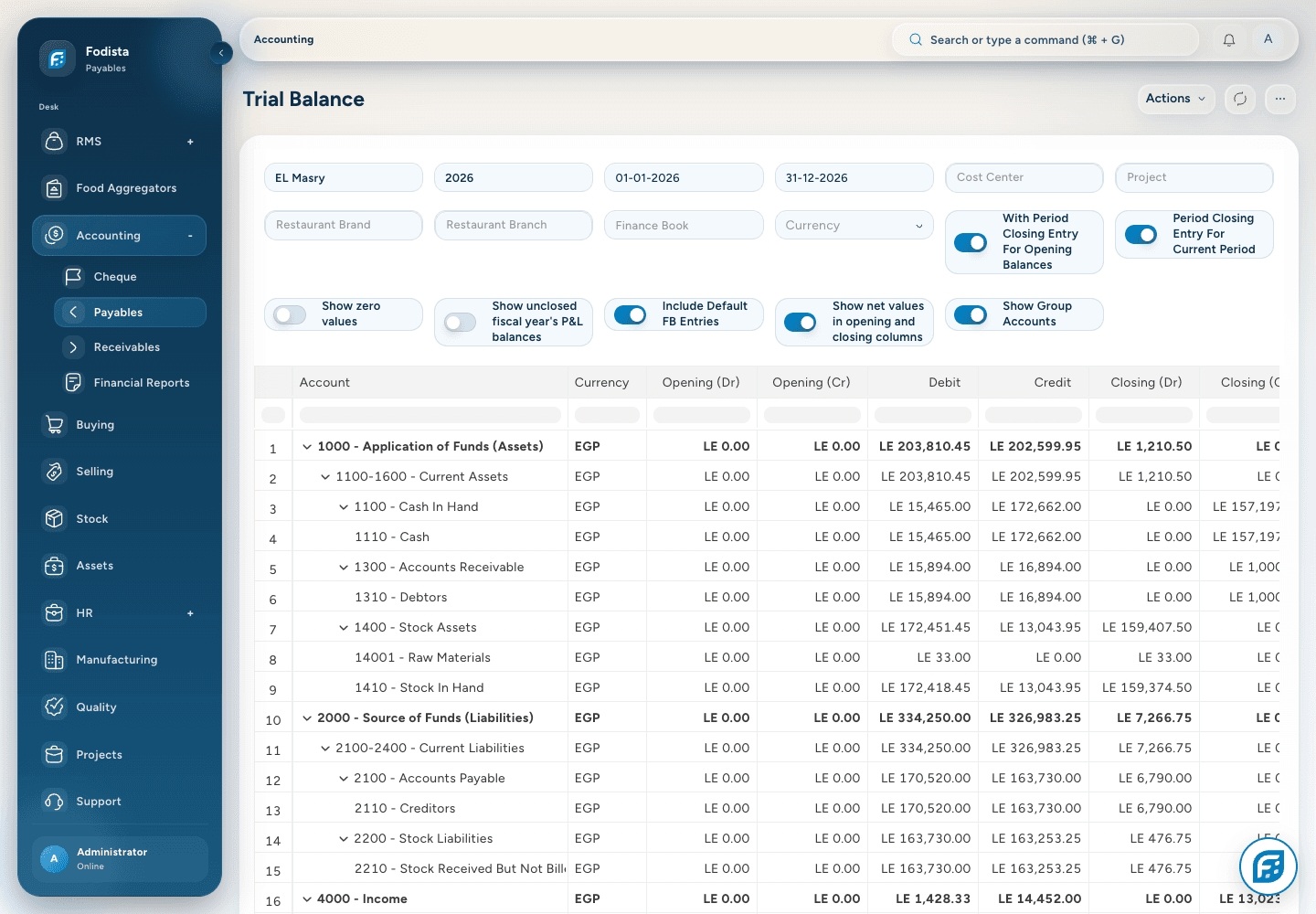Image resolution: width=1316 pixels, height=914 pixels.
Task: Open the Actions dropdown button
Action: (x=1175, y=99)
